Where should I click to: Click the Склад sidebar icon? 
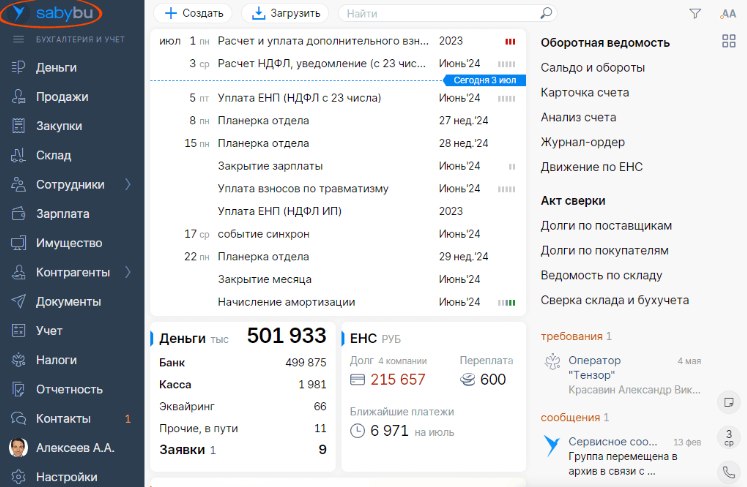pos(18,155)
